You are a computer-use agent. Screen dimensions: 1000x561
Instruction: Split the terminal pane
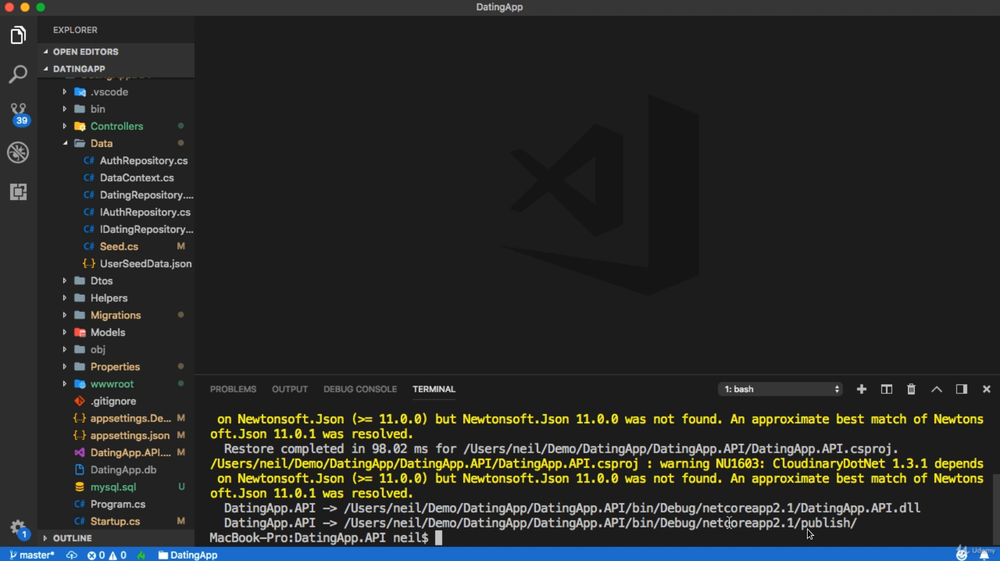coord(886,389)
